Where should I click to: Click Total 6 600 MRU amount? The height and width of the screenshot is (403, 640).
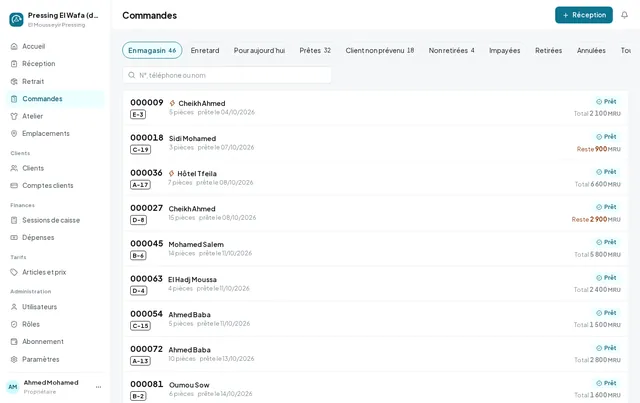point(598,184)
